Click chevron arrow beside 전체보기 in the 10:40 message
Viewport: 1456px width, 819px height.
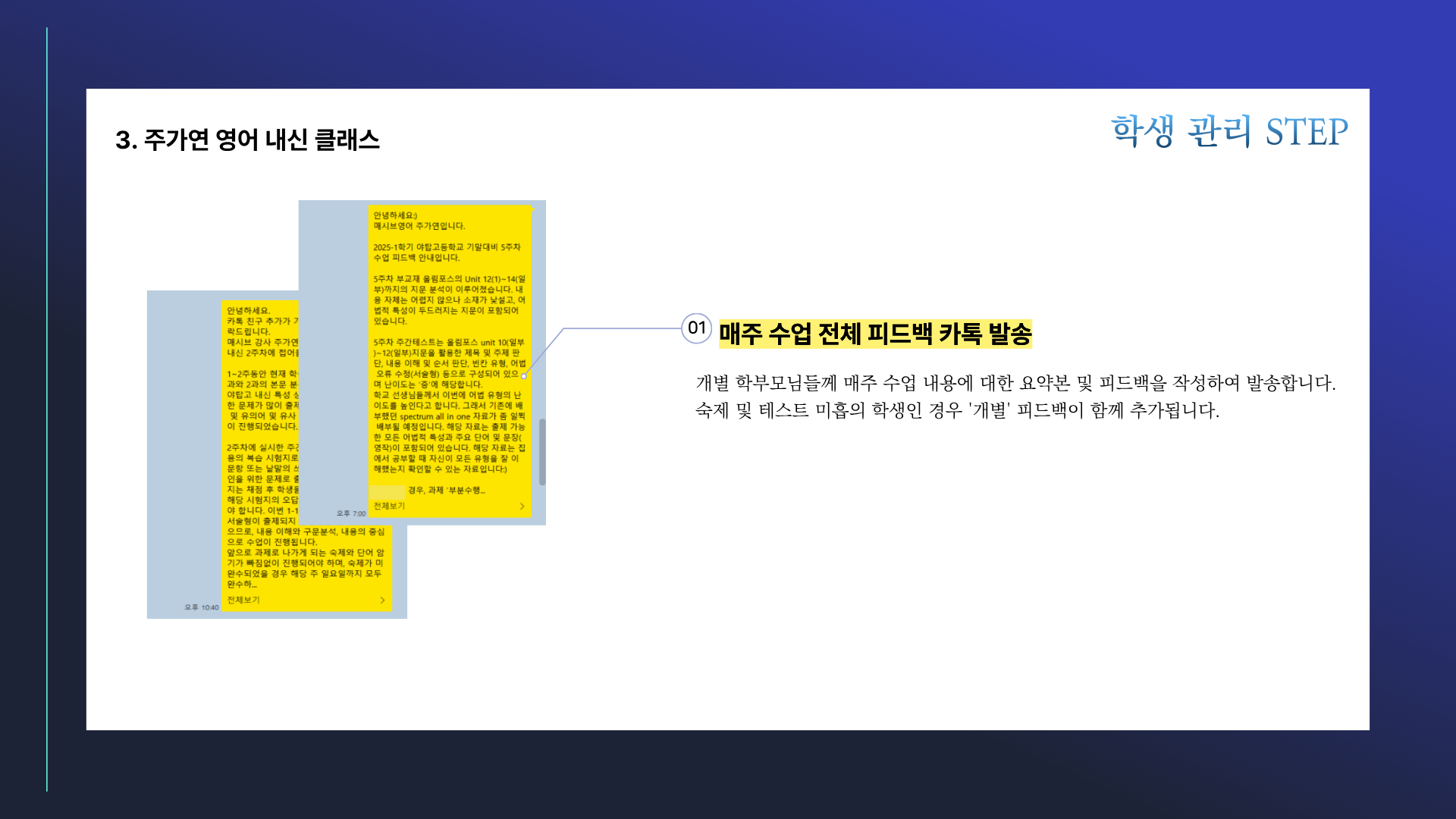point(382,601)
